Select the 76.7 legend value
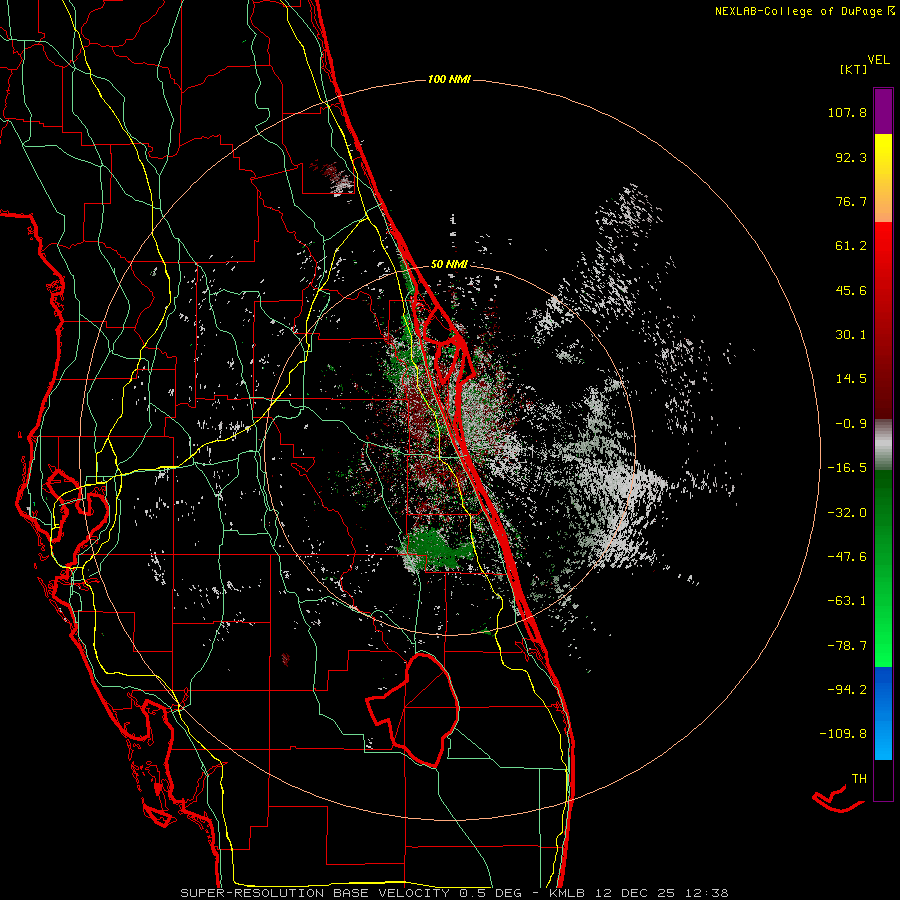 click(851, 201)
